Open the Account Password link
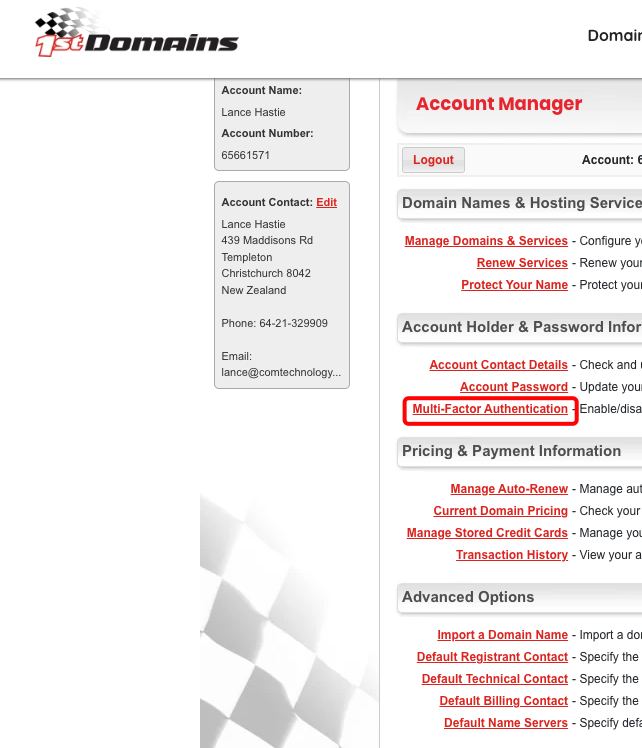Image resolution: width=642 pixels, height=748 pixels. tap(514, 387)
